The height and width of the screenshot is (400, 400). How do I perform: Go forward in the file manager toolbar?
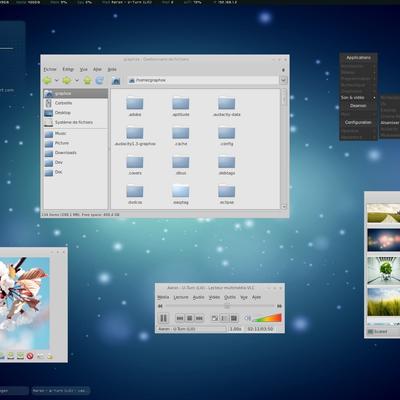[67, 80]
